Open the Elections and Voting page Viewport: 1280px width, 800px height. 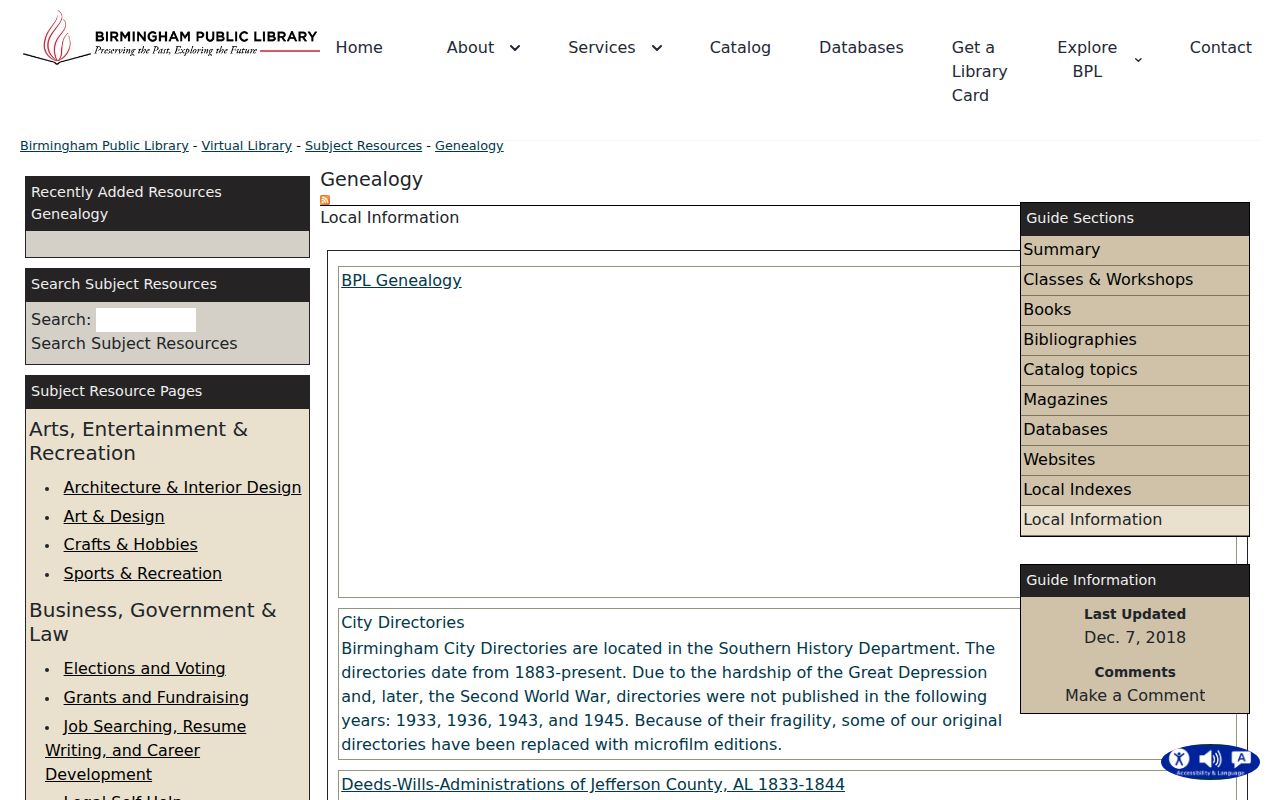coord(145,668)
